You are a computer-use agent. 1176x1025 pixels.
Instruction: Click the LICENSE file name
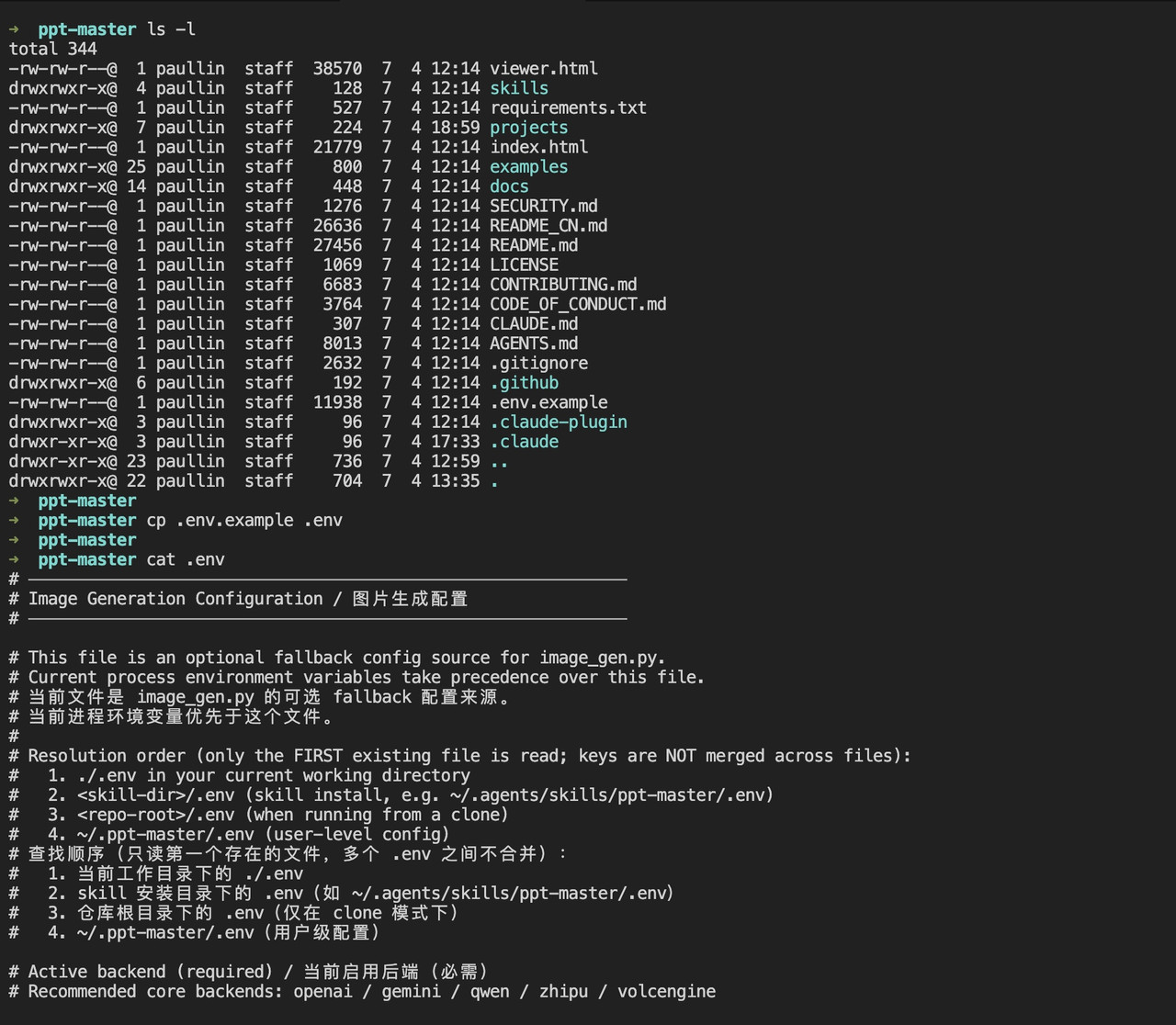click(524, 265)
